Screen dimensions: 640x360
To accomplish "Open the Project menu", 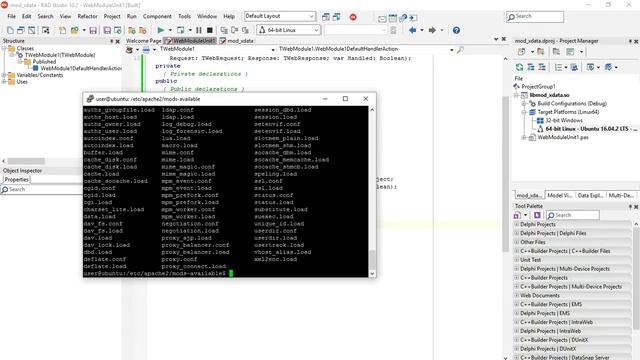I will pyautogui.click(x=112, y=16).
